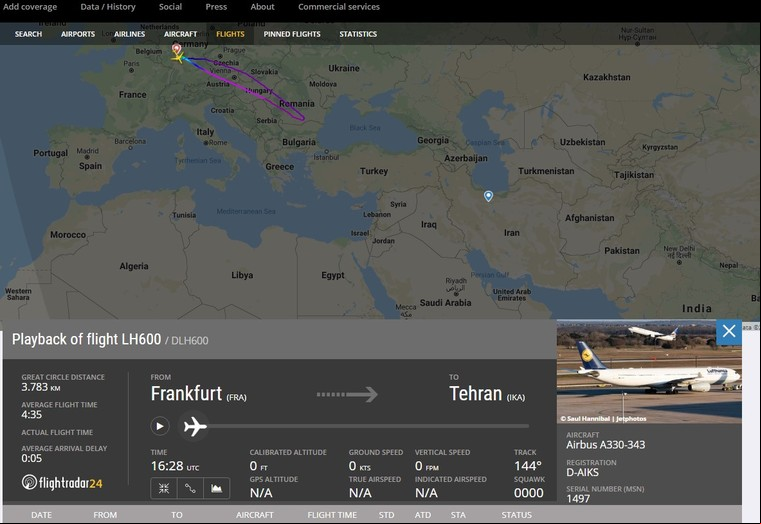The width and height of the screenshot is (761, 524).
Task: Click the Istanbul city label on map
Action: pyautogui.click(x=326, y=157)
